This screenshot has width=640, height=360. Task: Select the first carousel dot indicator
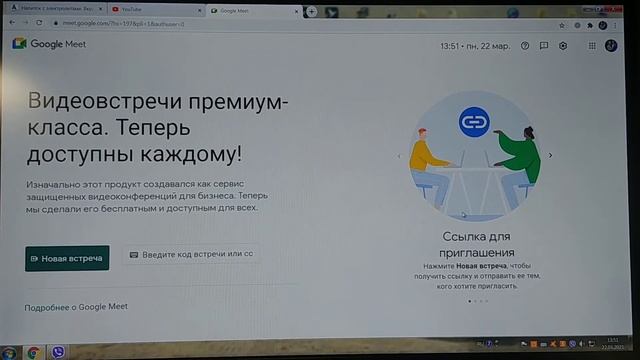(469, 301)
